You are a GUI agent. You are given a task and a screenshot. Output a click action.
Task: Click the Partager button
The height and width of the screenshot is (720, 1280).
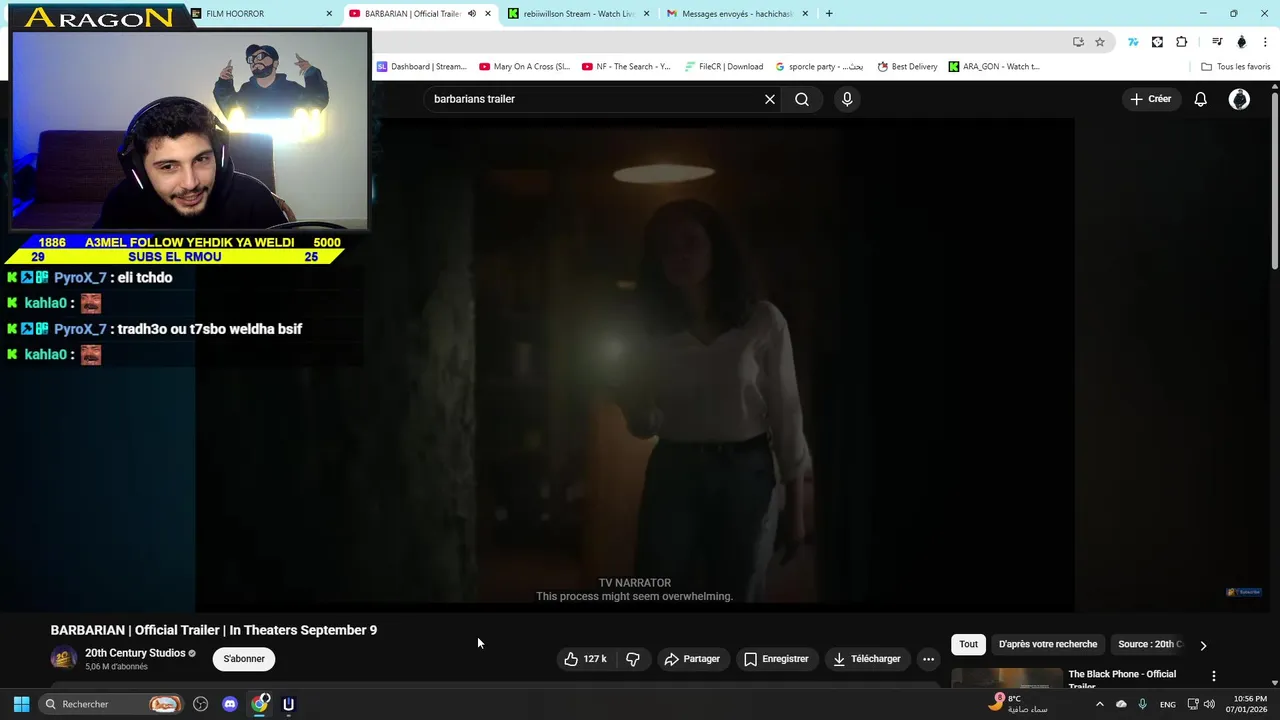pyautogui.click(x=692, y=659)
